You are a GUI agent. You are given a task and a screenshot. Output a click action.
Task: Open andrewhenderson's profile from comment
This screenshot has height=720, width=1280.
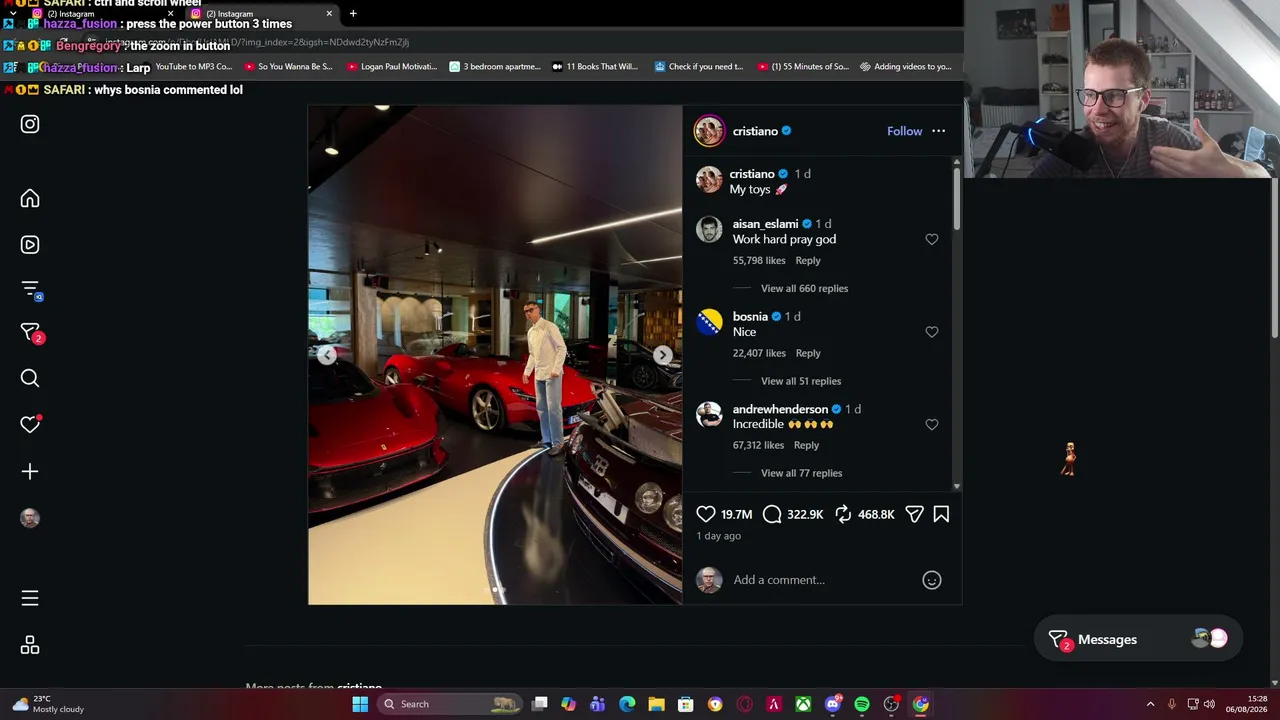click(x=780, y=409)
